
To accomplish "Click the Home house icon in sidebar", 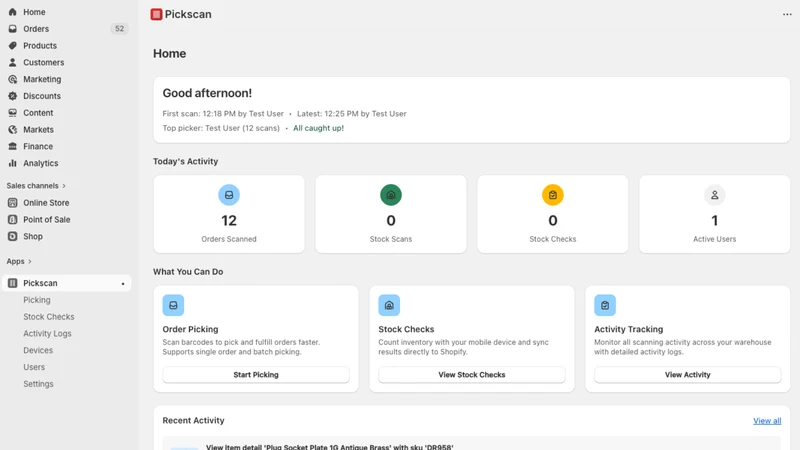I will [x=13, y=12].
